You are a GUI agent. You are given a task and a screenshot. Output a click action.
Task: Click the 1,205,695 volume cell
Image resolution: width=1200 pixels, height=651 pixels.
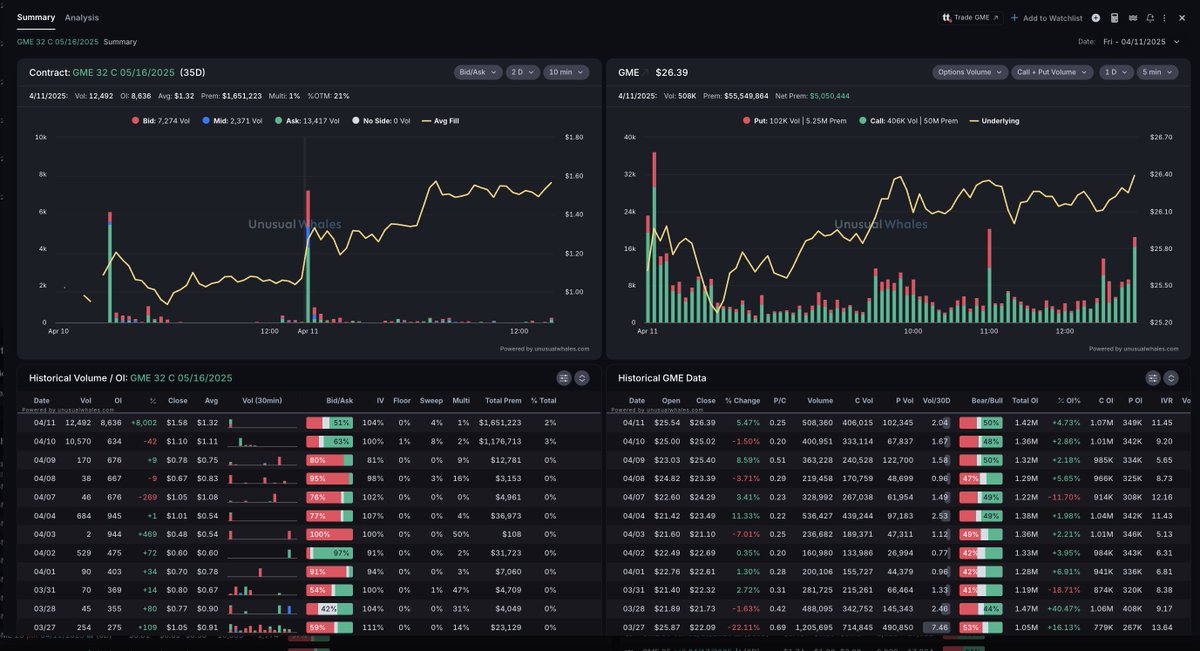pos(814,627)
